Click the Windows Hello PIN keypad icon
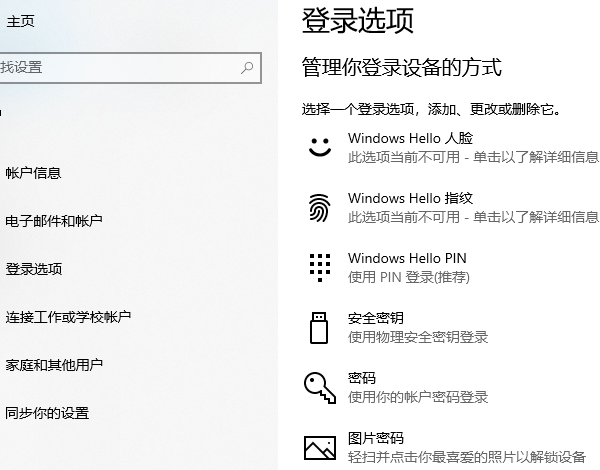The image size is (600, 470). 320,268
